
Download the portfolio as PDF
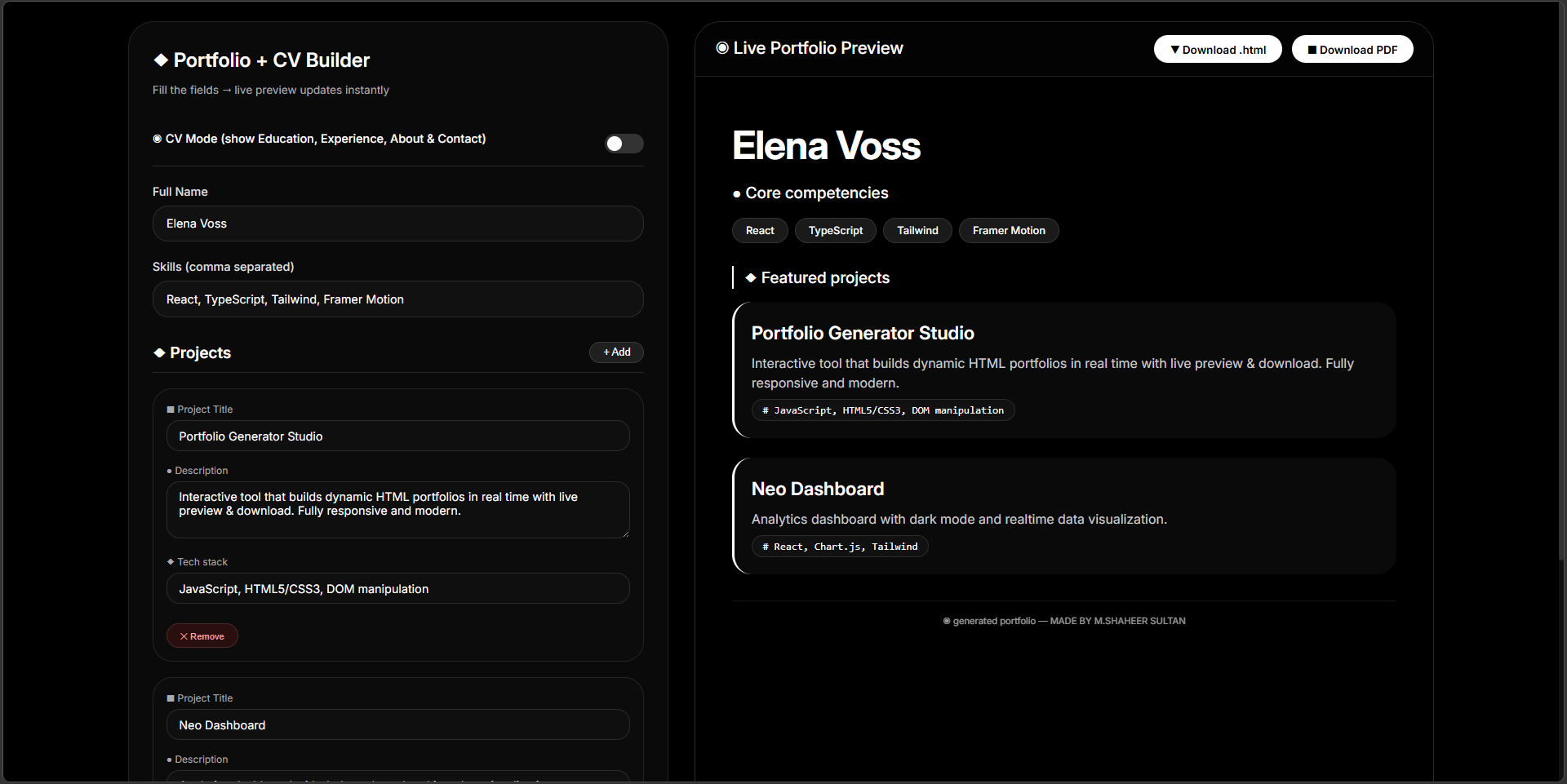1352,50
